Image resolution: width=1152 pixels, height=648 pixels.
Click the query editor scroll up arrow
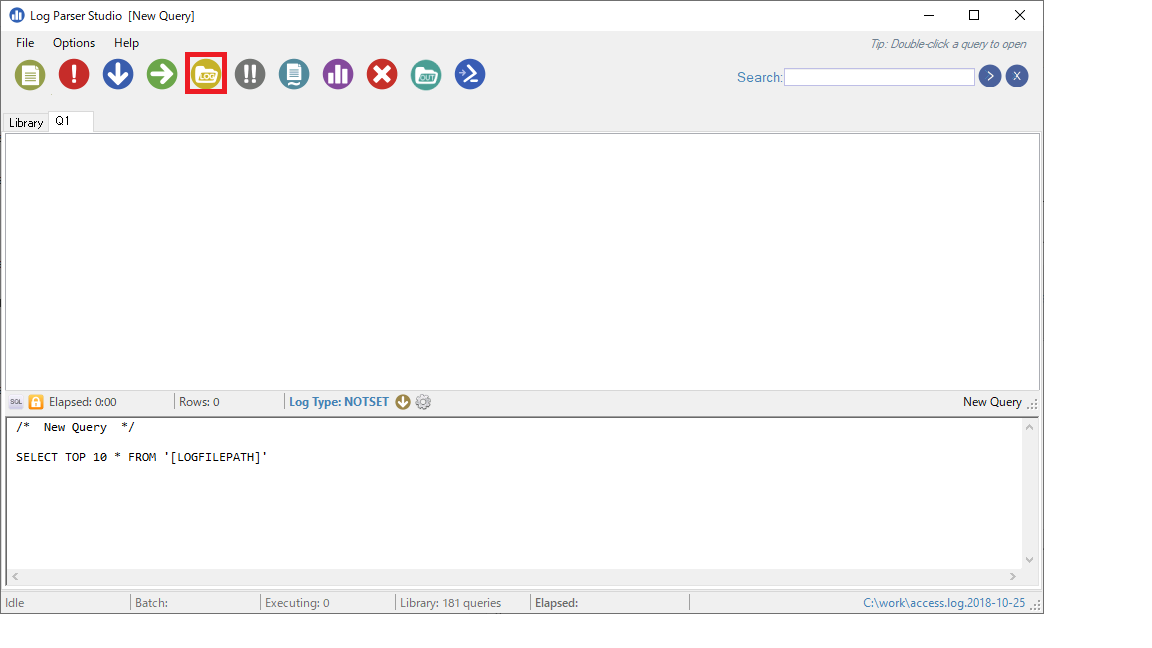click(1029, 428)
